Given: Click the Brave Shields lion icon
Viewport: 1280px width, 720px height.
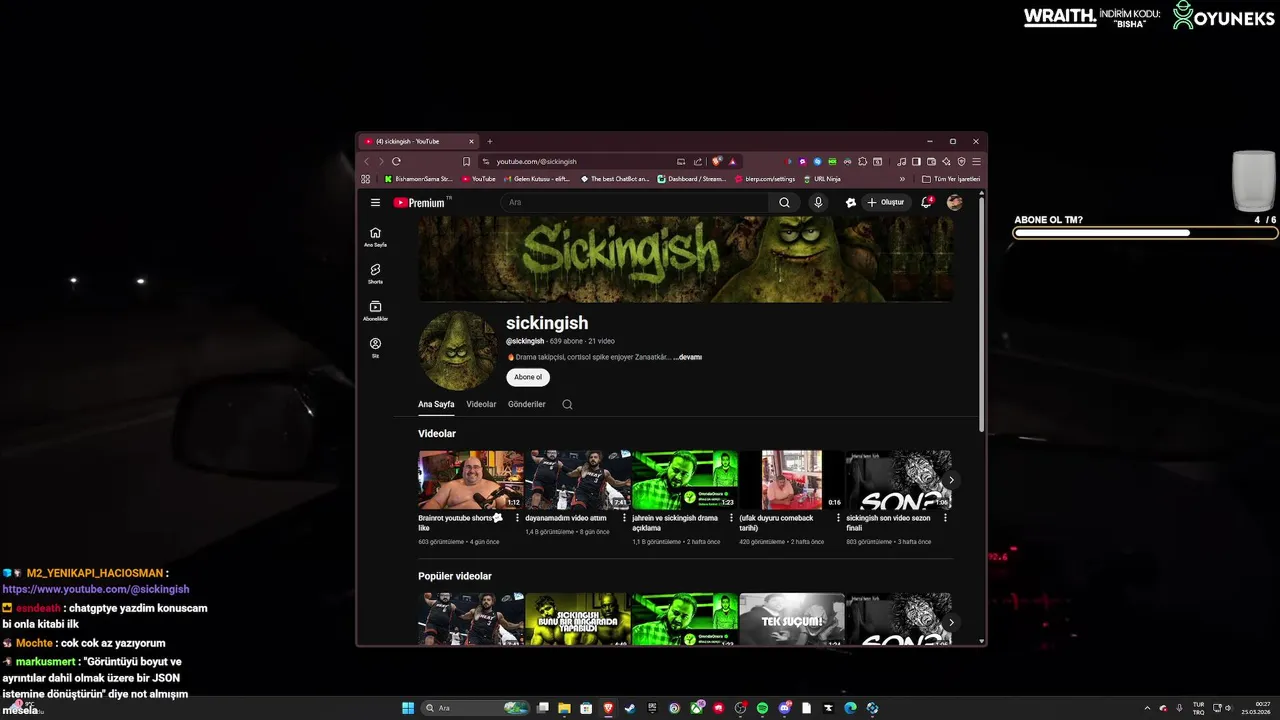Looking at the screenshot, I should (717, 161).
